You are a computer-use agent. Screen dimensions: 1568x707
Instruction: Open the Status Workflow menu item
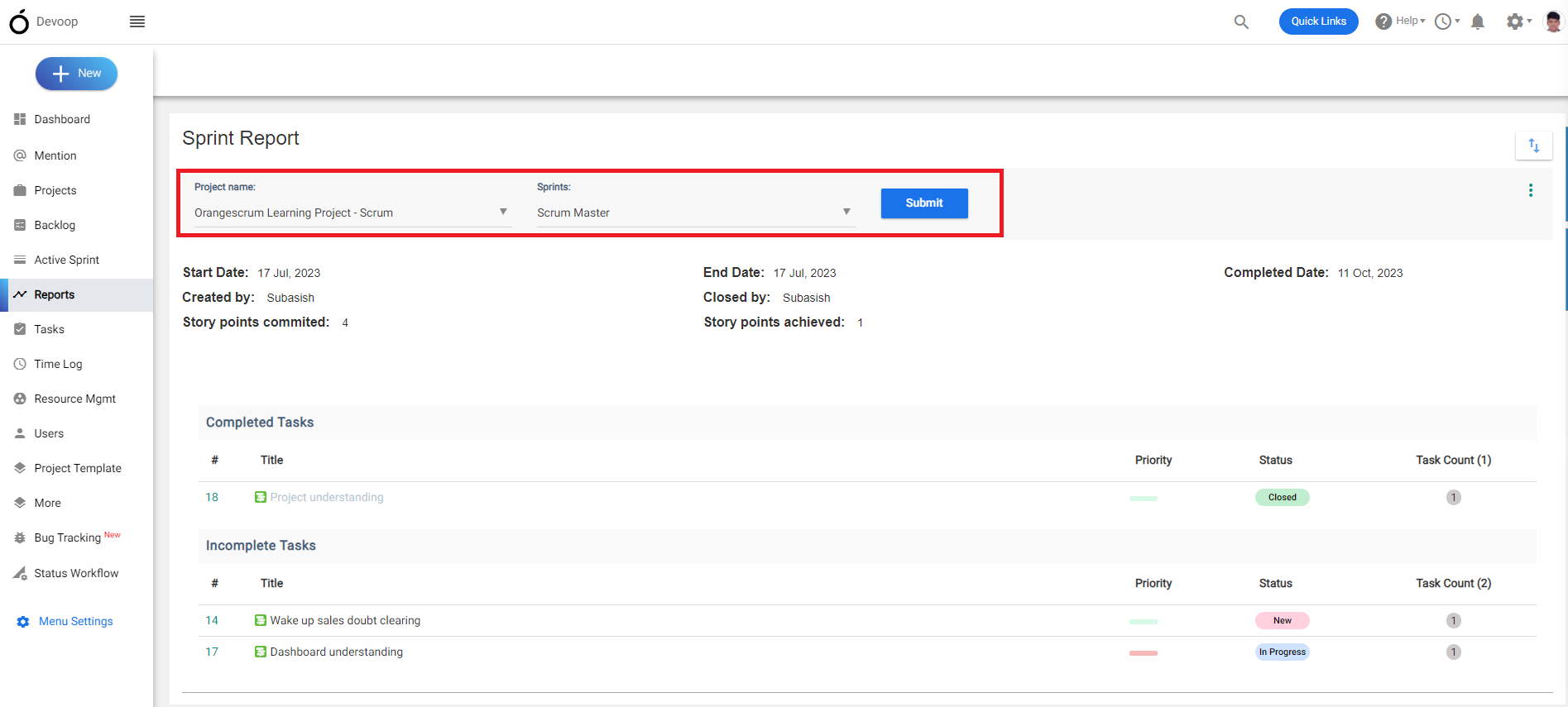click(76, 573)
